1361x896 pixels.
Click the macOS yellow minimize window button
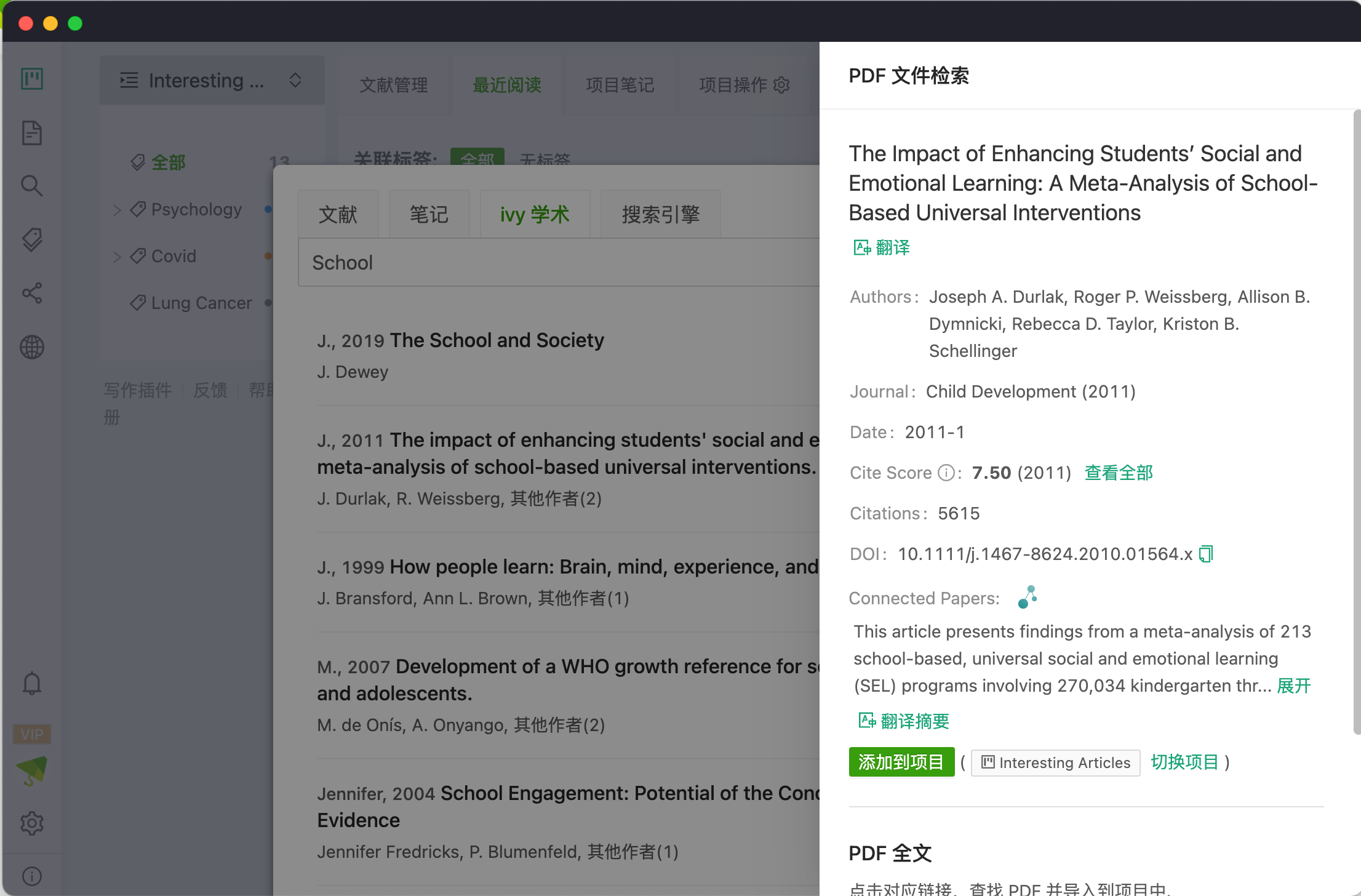click(50, 23)
